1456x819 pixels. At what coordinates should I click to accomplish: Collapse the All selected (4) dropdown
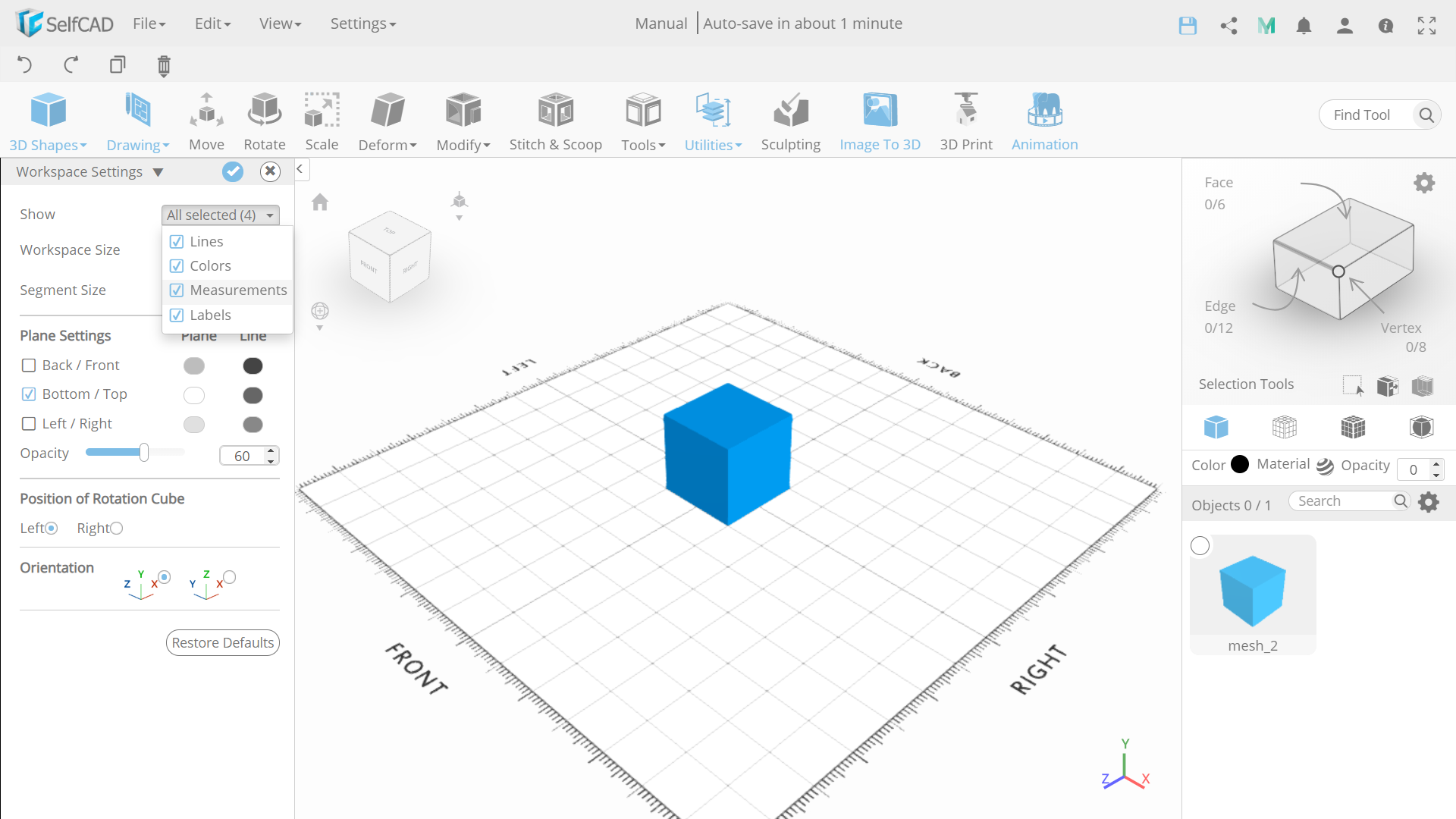[220, 215]
